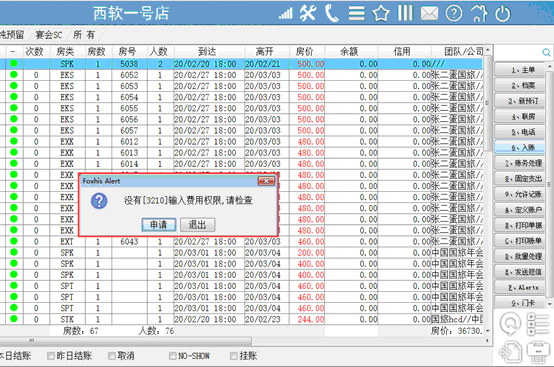
Task: Click the star favorites icon
Action: click(381, 14)
